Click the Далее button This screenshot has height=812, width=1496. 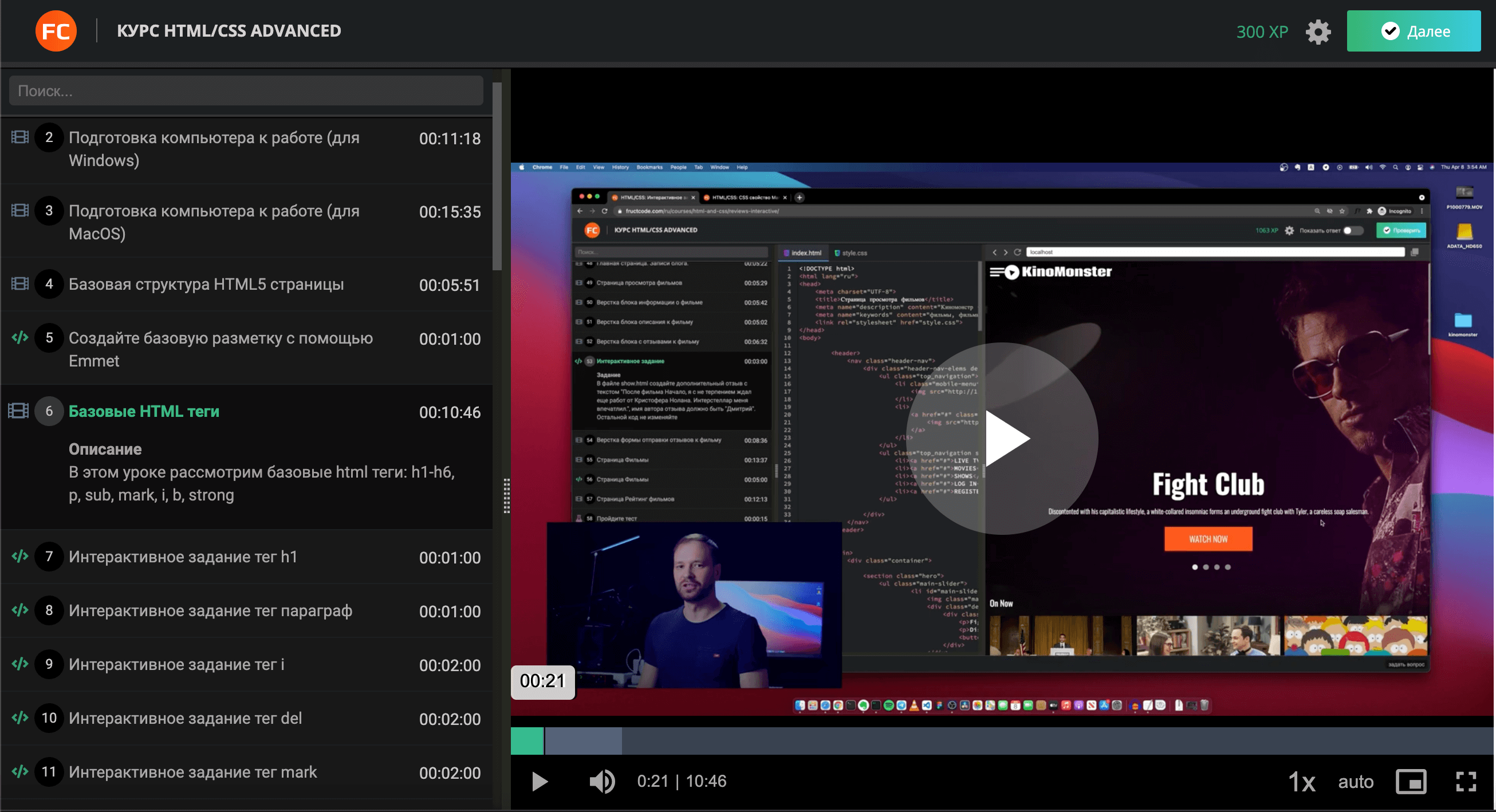1414,31
